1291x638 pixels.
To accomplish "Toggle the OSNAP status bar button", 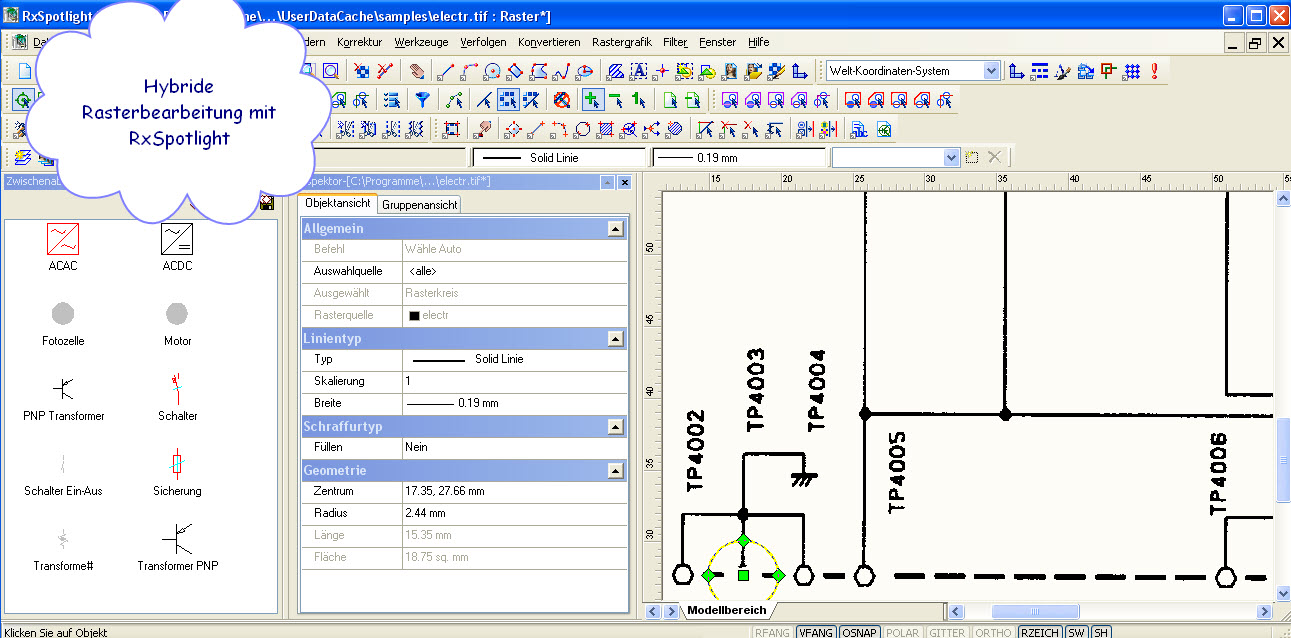I will point(860,632).
